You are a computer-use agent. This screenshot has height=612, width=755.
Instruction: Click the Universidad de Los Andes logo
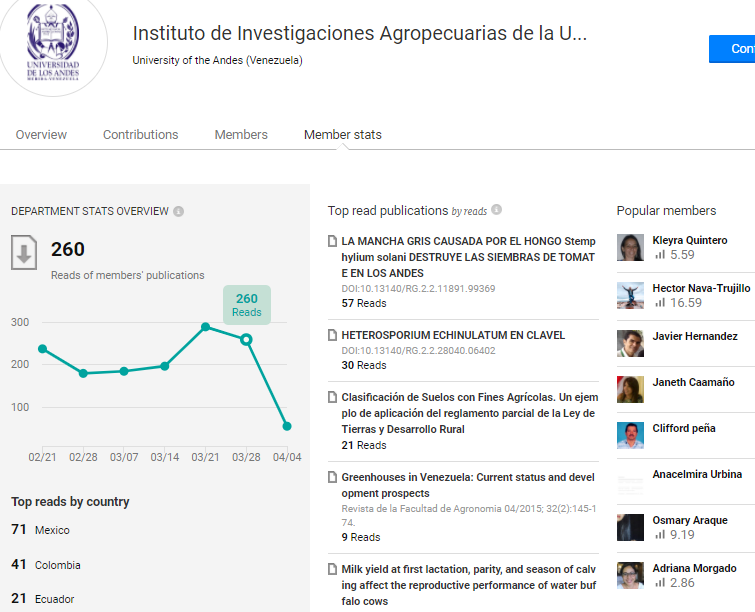[52, 42]
